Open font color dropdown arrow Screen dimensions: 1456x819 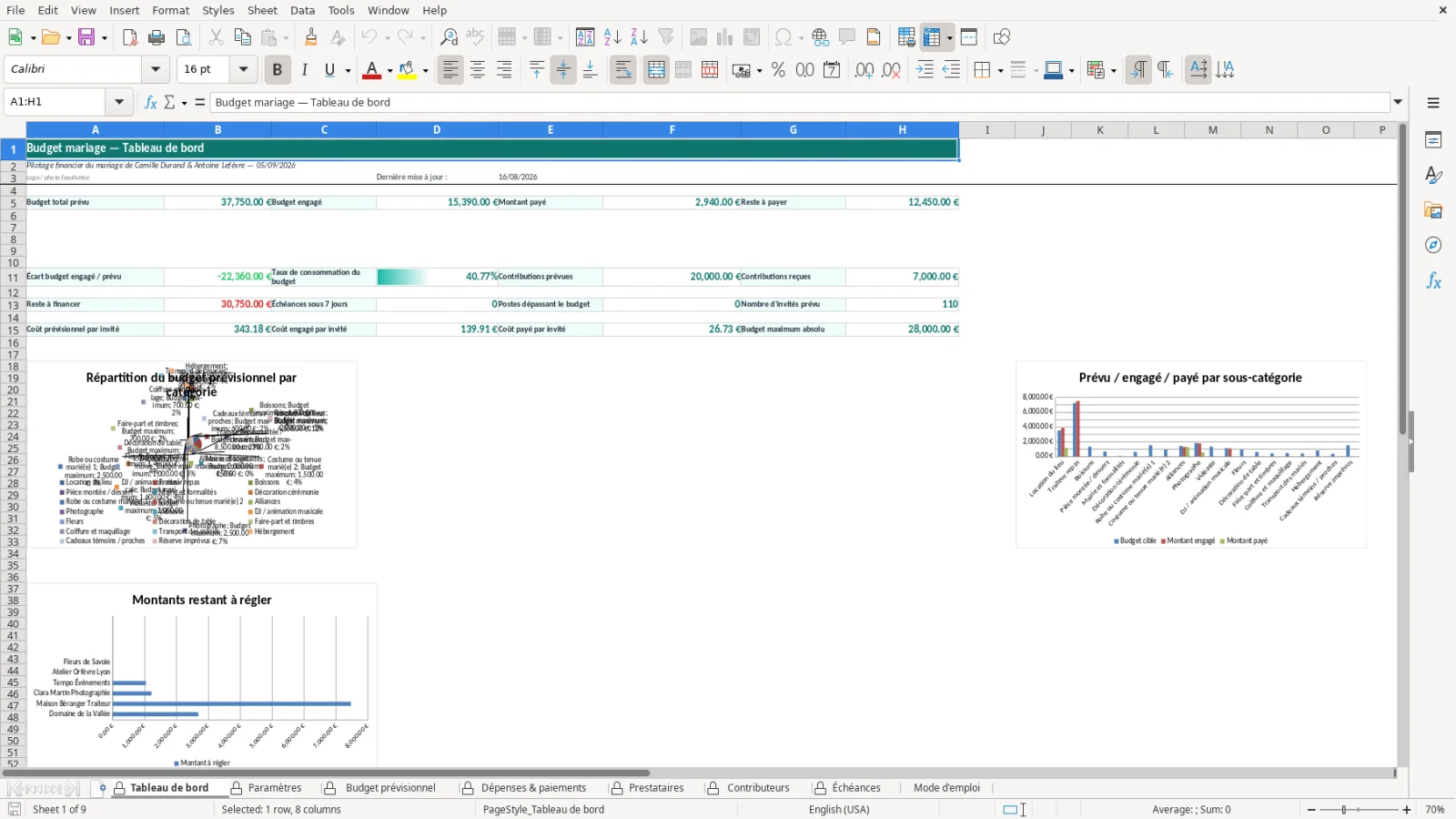tap(389, 70)
